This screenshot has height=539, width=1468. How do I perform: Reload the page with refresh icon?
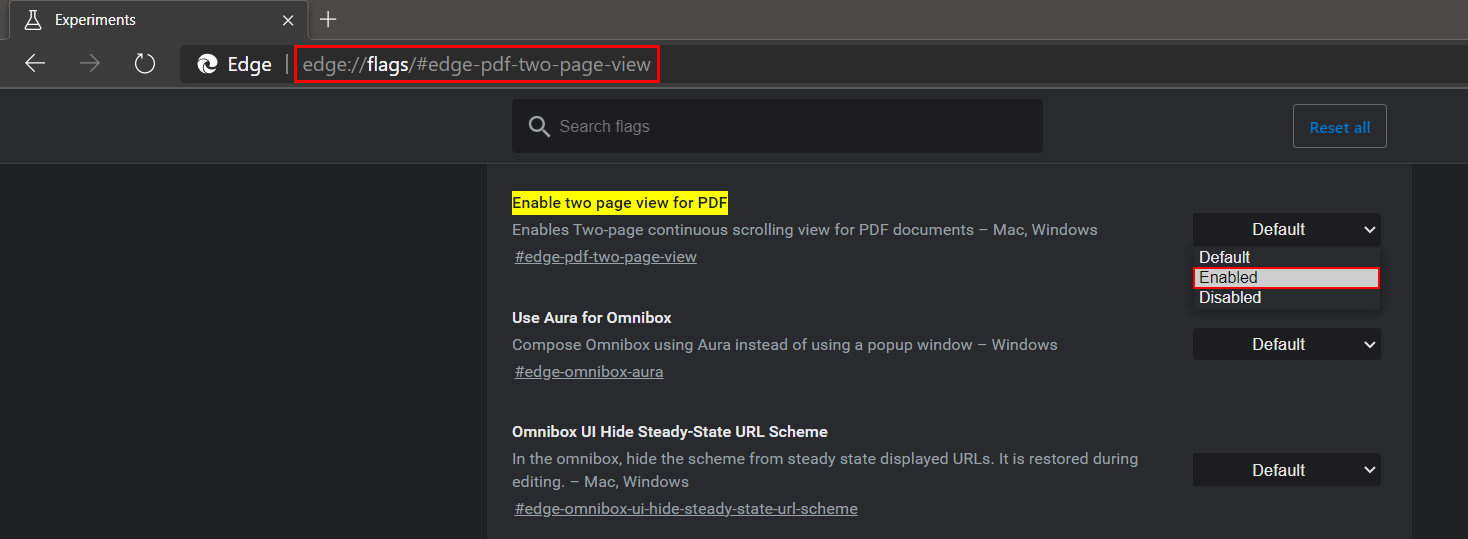click(x=145, y=64)
